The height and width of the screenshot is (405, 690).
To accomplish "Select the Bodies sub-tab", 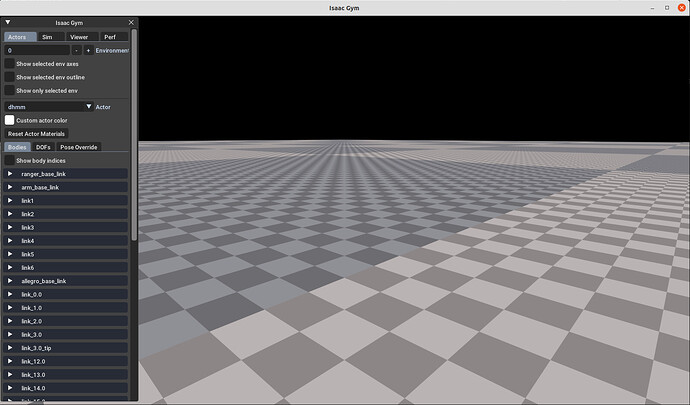I will (18, 147).
